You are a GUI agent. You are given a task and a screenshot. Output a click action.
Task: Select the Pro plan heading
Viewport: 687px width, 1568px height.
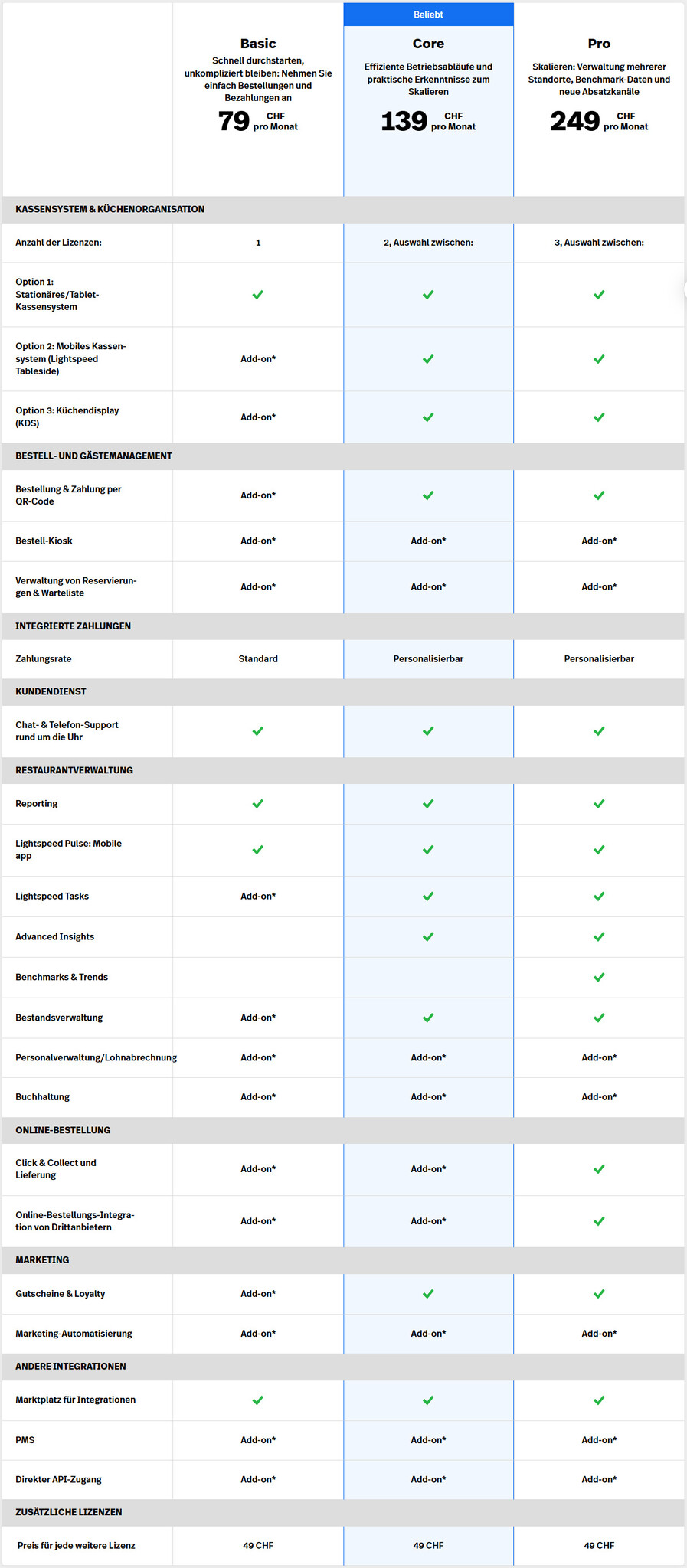[x=599, y=44]
